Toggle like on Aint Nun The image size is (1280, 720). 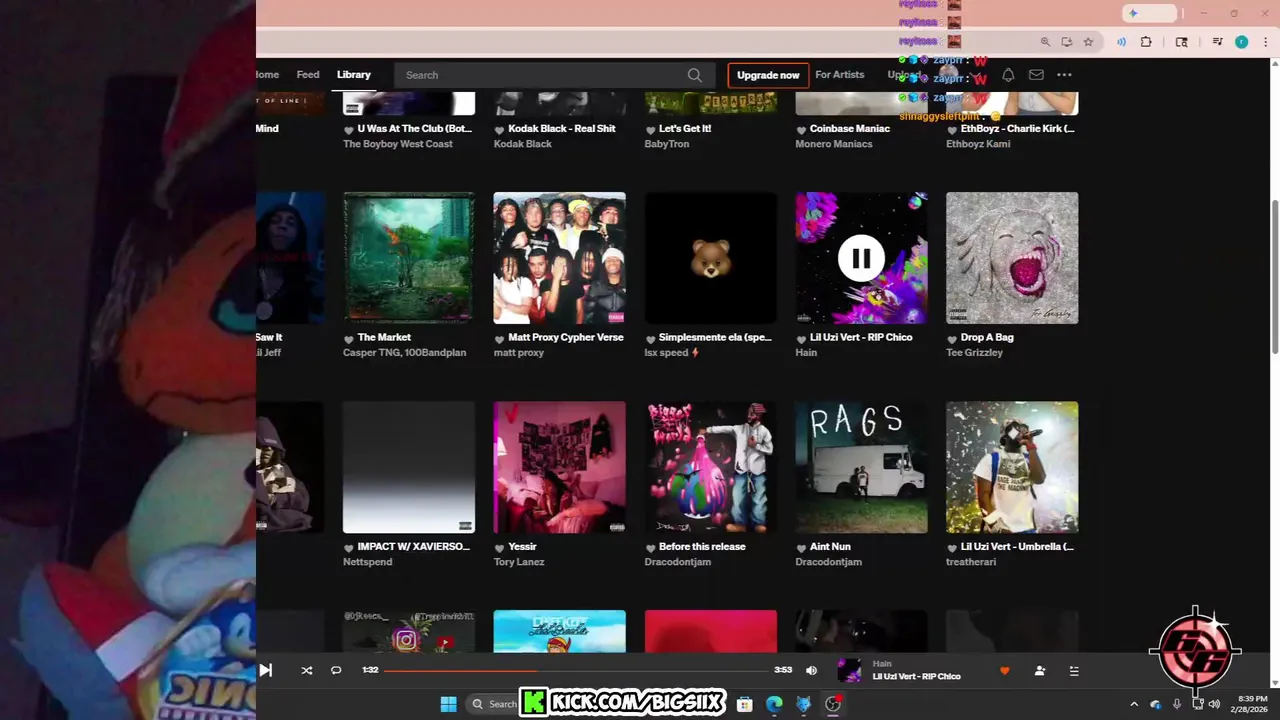point(801,547)
